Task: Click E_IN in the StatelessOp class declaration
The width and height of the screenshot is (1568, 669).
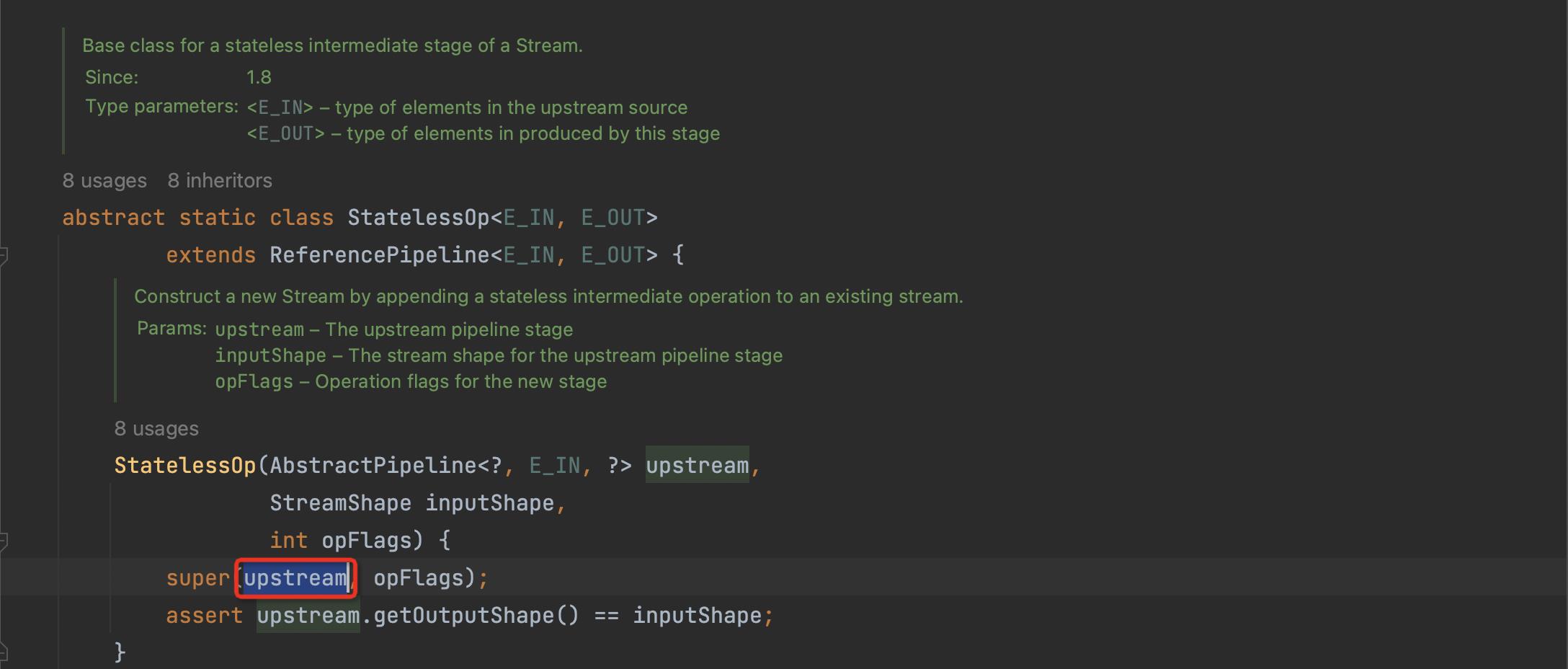Action: pyautogui.click(x=528, y=218)
